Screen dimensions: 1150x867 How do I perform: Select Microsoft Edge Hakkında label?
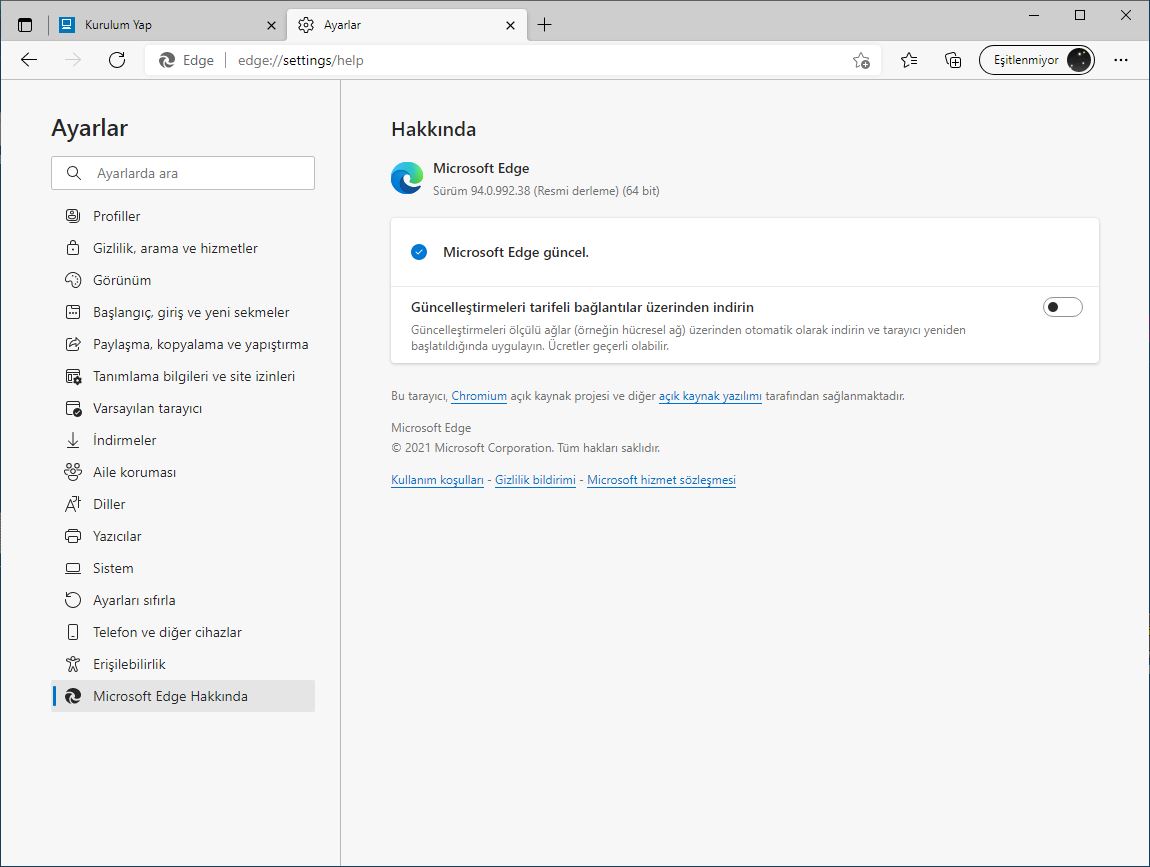click(x=170, y=696)
